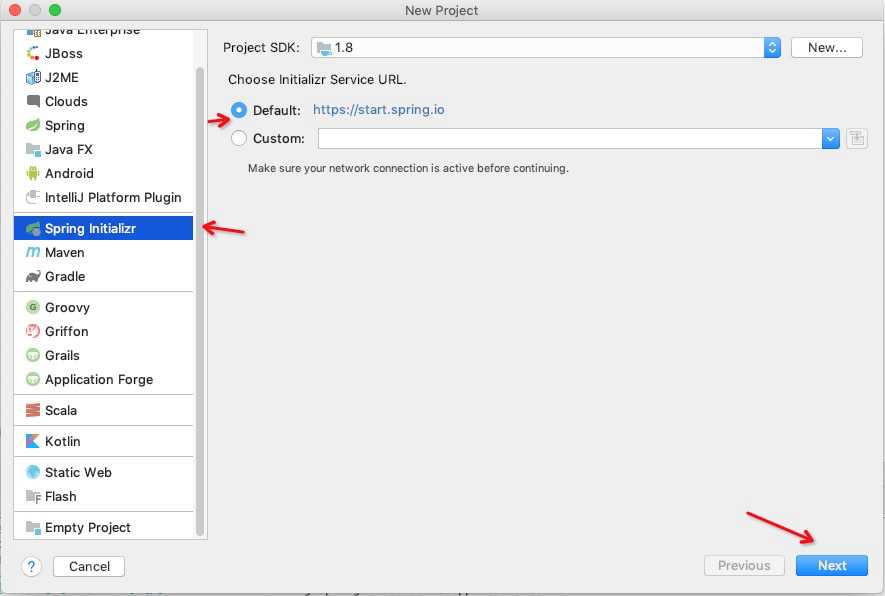This screenshot has height=596, width=885.
Task: Select Static Web label in list
Action: point(78,472)
